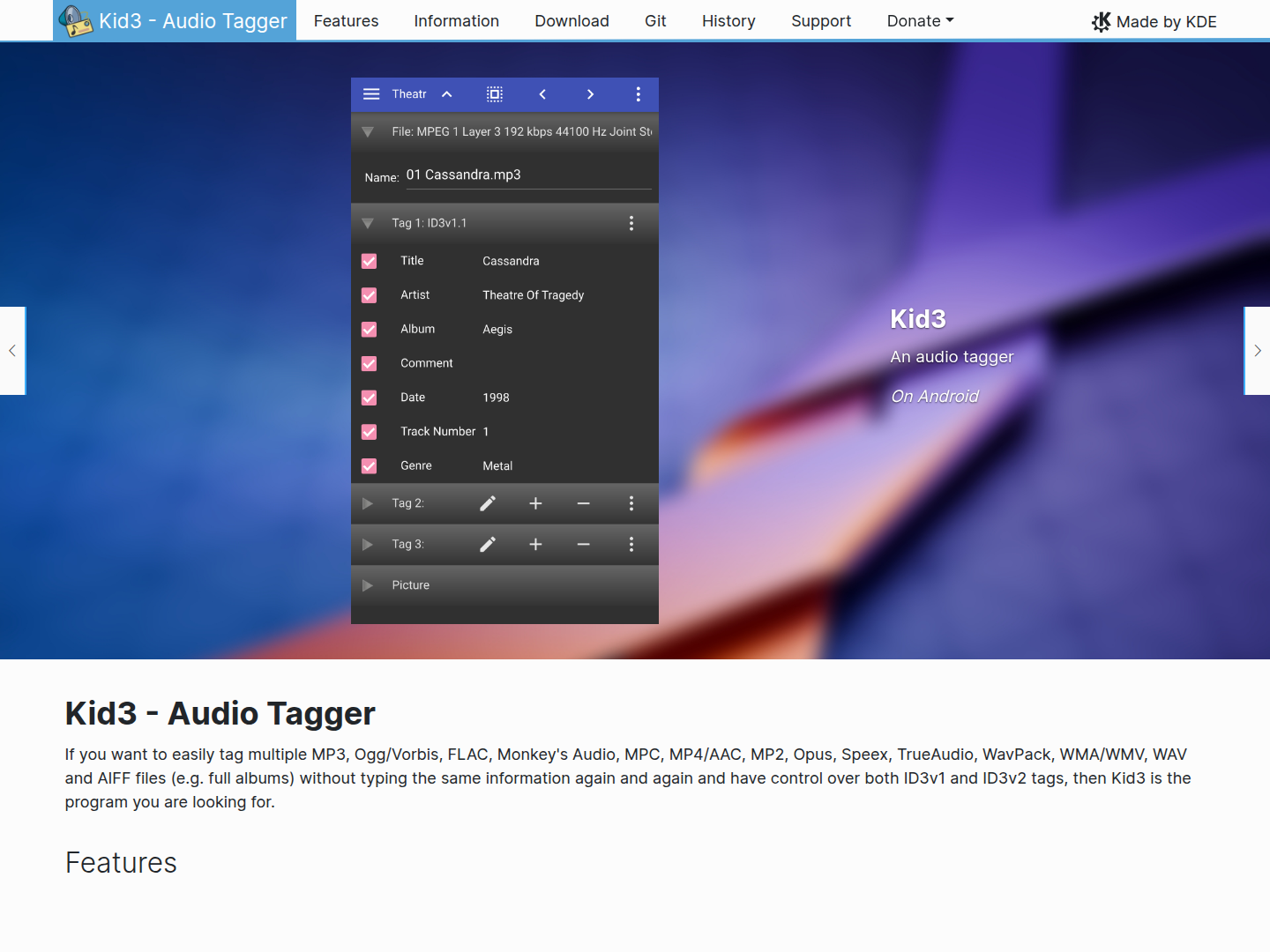Viewport: 1270px width, 952px height.
Task: Click the Artist value Theatre Of Tragedy
Action: [533, 295]
